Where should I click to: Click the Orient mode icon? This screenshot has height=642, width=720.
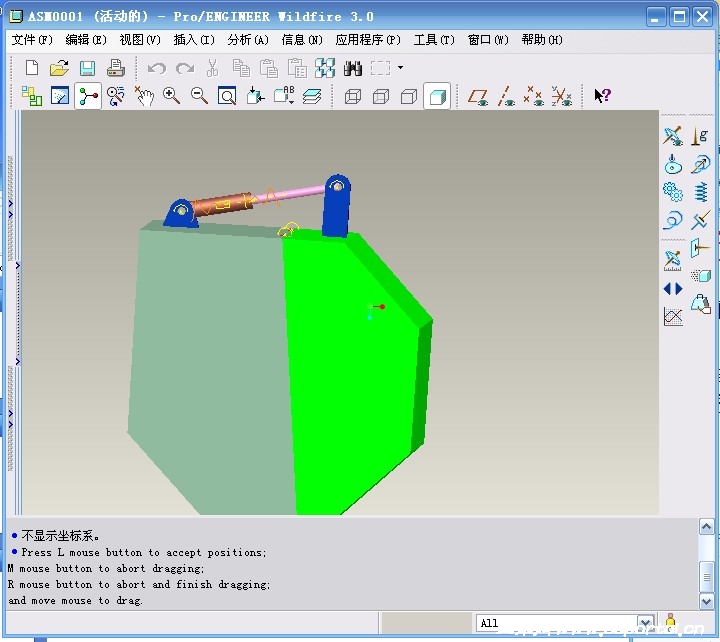click(116, 96)
